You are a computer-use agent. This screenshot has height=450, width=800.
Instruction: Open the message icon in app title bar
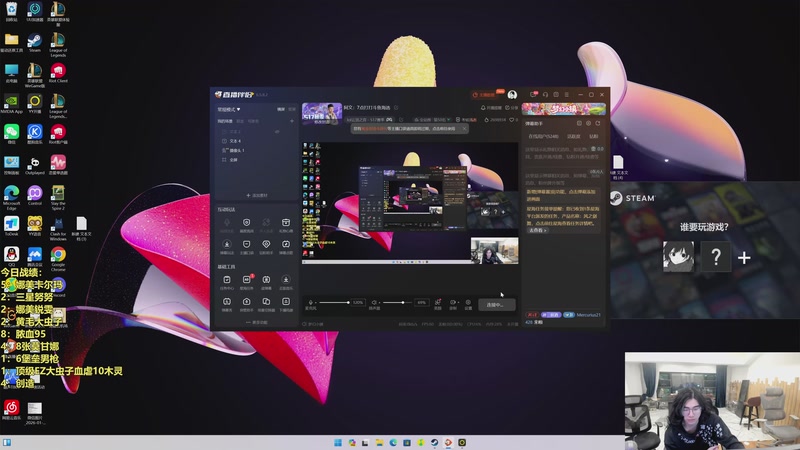coord(533,94)
